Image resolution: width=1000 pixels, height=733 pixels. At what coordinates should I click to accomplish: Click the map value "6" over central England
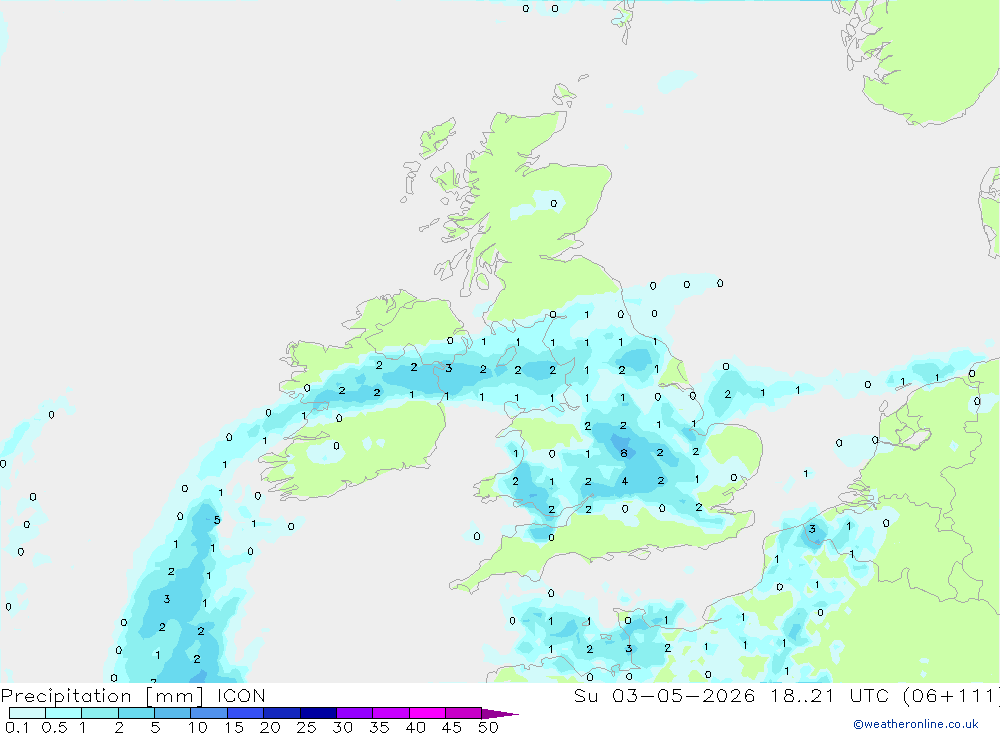point(624,454)
